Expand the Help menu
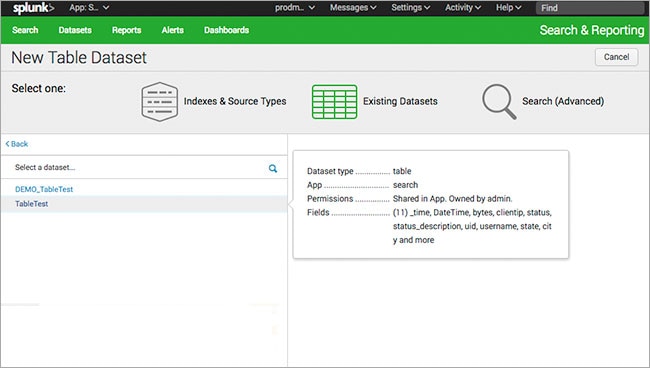This screenshot has width=650, height=368. (x=509, y=7)
